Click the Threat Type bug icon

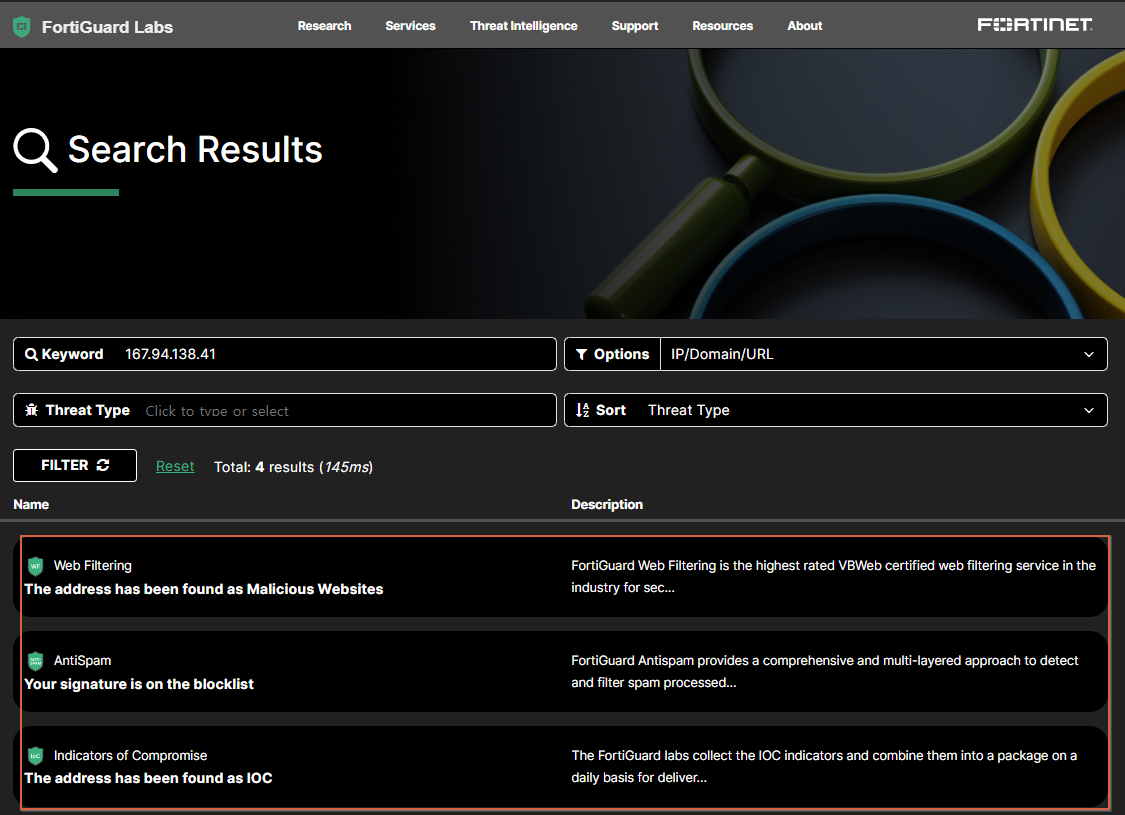point(32,410)
